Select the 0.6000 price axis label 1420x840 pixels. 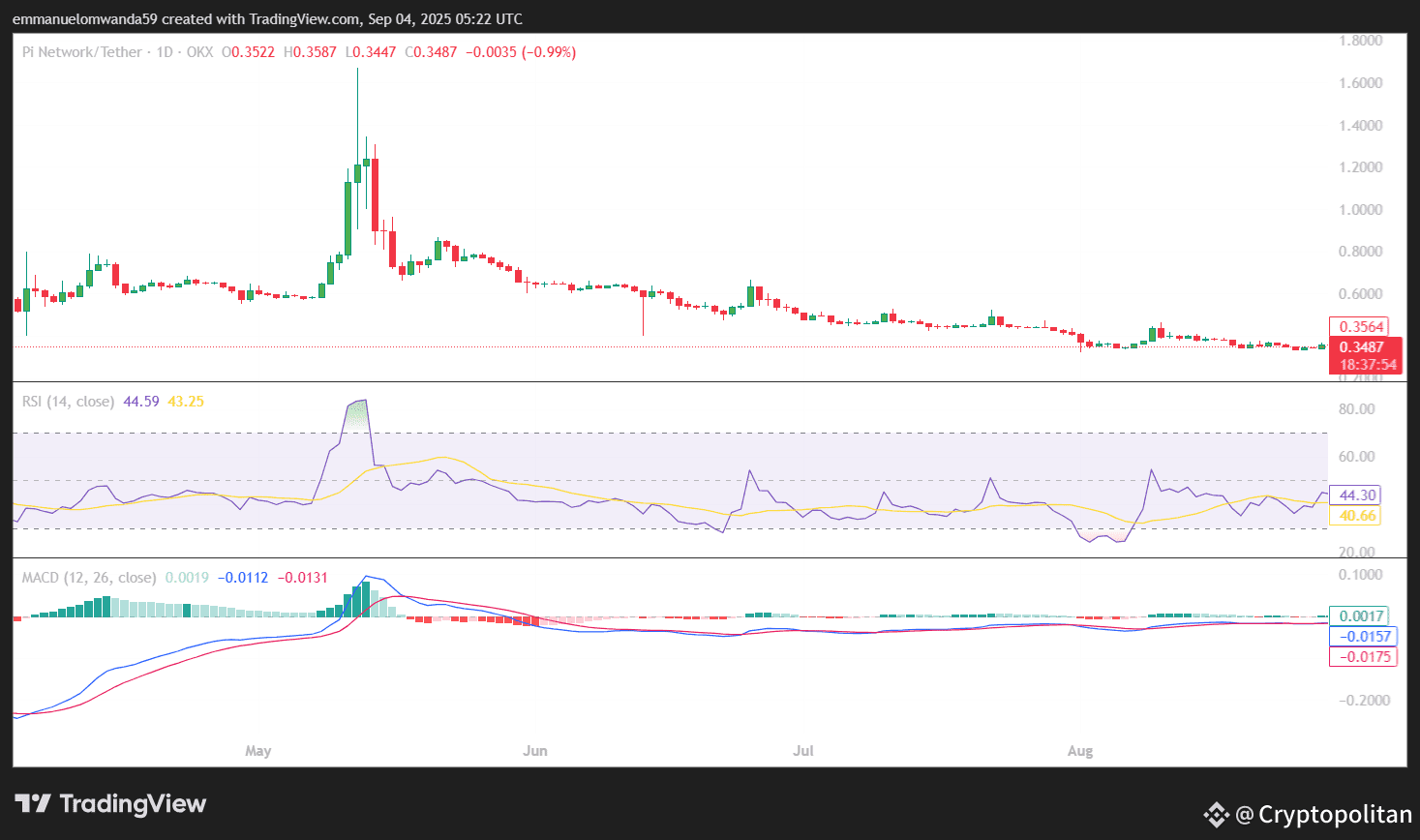point(1360,294)
